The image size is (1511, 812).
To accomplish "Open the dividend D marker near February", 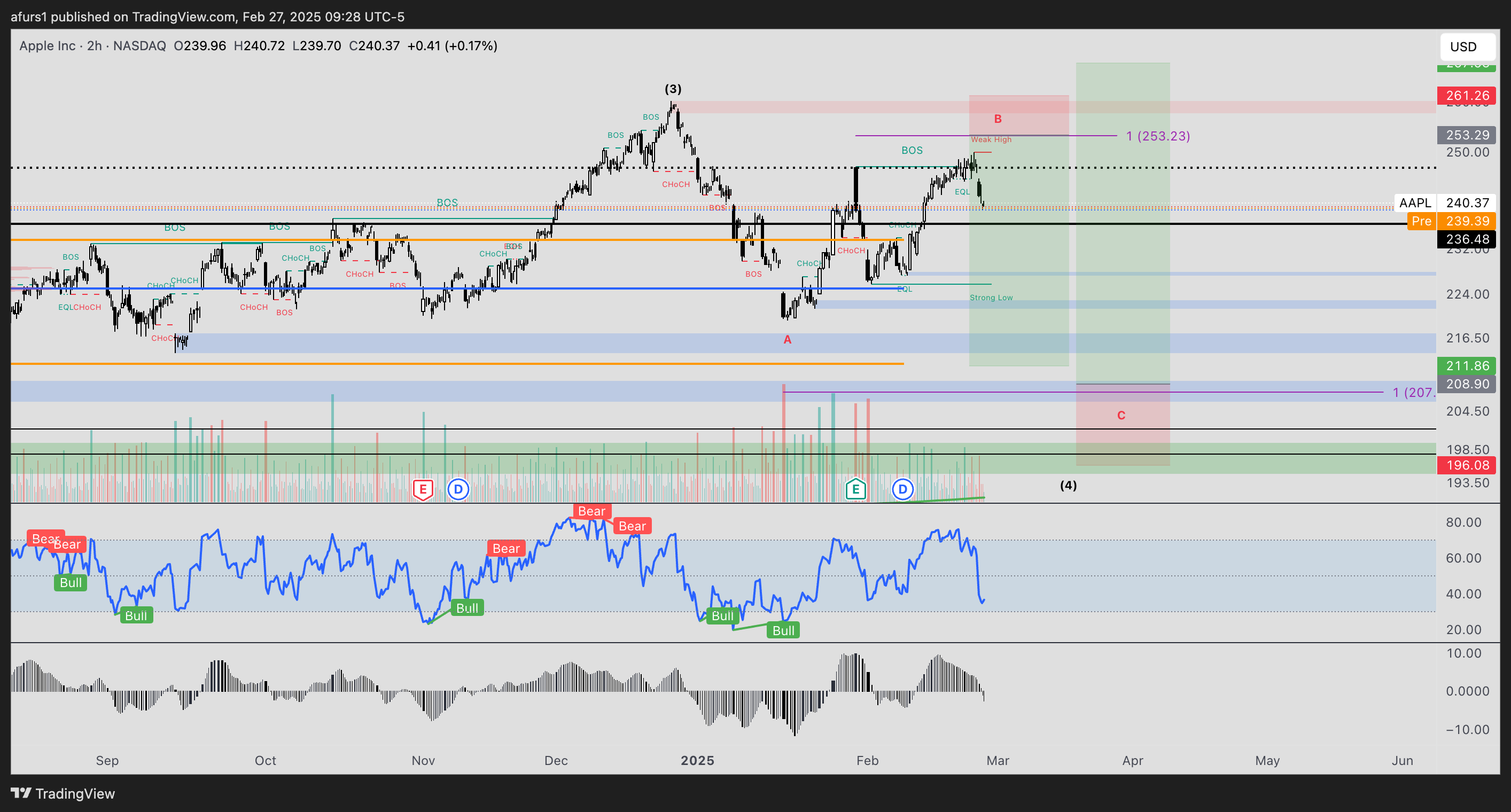I will click(902, 489).
